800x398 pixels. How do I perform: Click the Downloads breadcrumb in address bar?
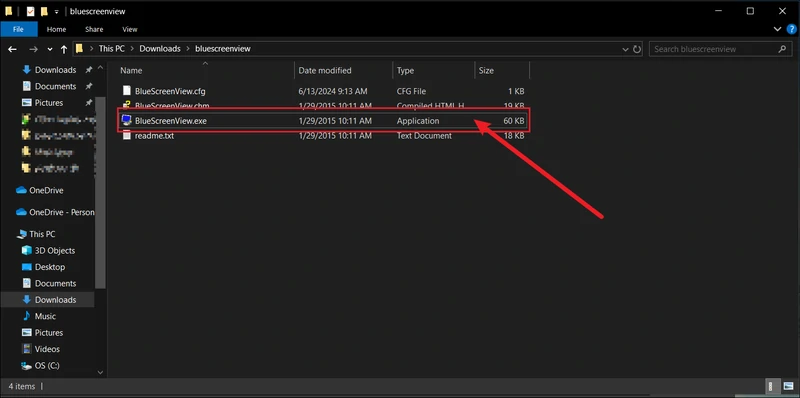pos(160,49)
